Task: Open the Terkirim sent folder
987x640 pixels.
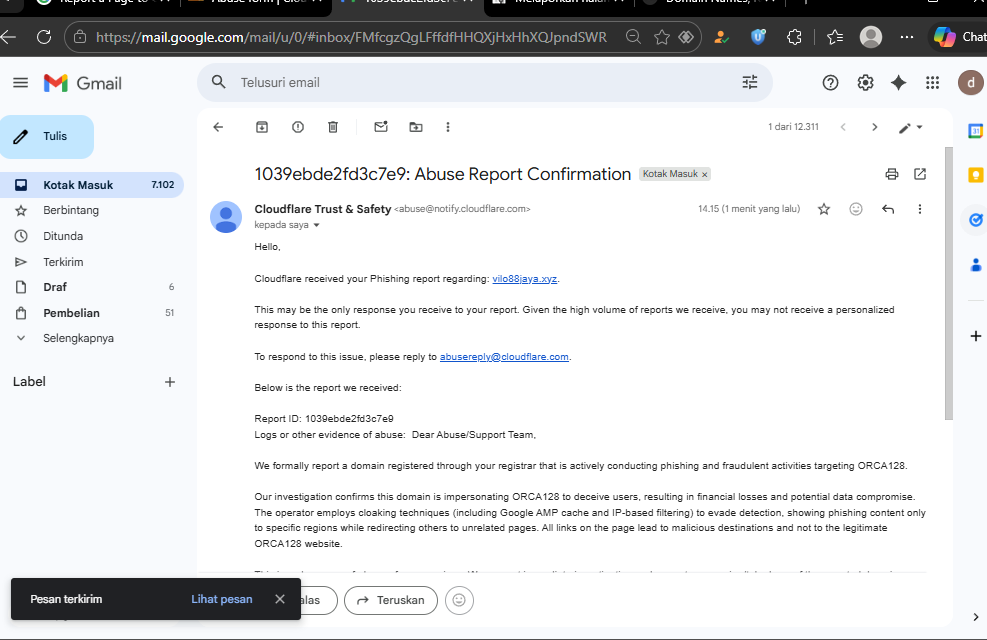Action: (x=63, y=262)
